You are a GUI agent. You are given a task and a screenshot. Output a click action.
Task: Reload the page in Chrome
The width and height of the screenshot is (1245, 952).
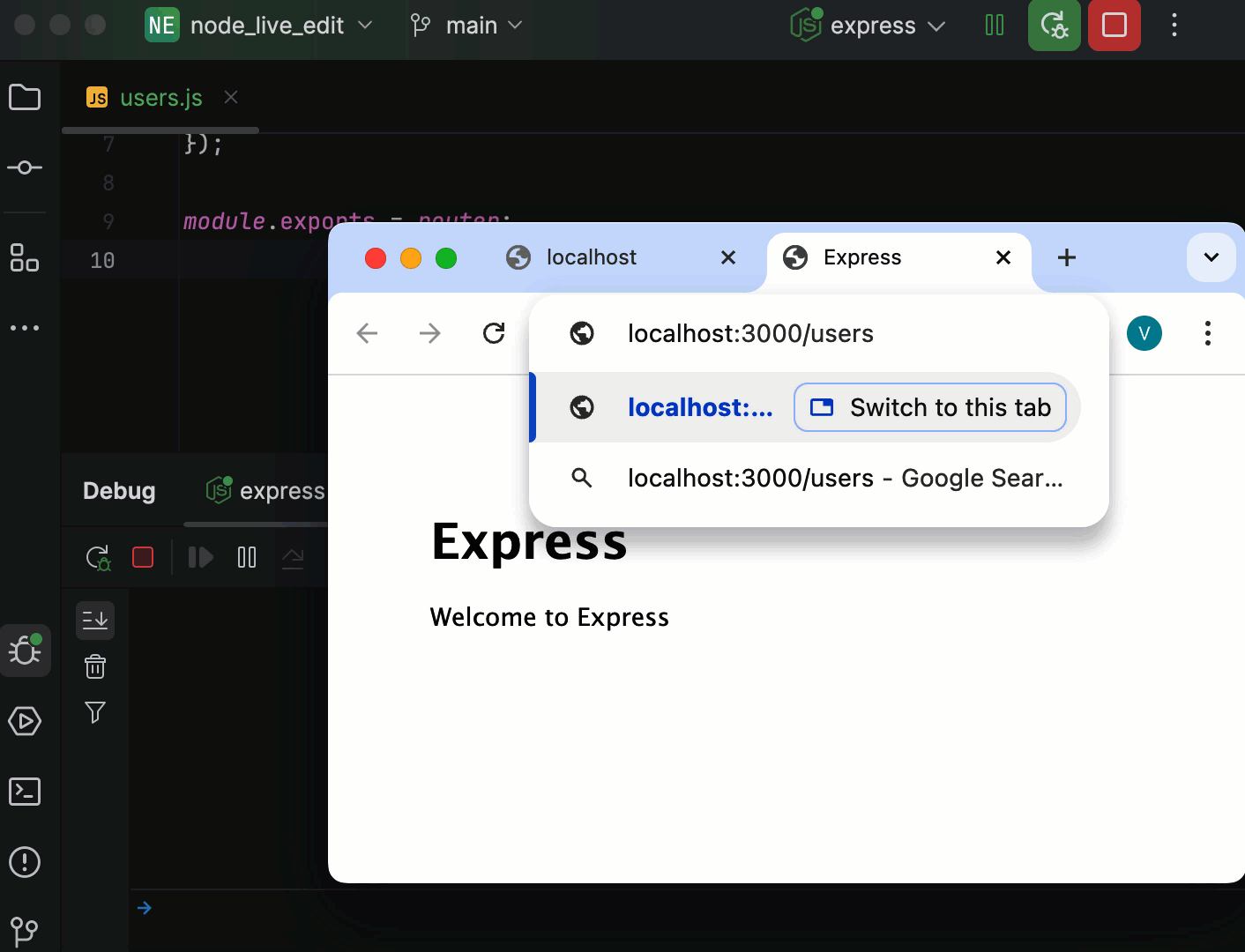(x=494, y=333)
